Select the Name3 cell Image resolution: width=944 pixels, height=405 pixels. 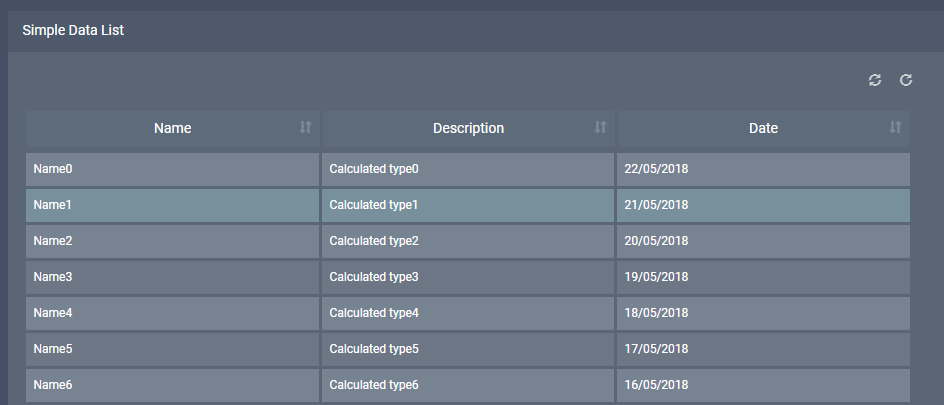coord(172,277)
